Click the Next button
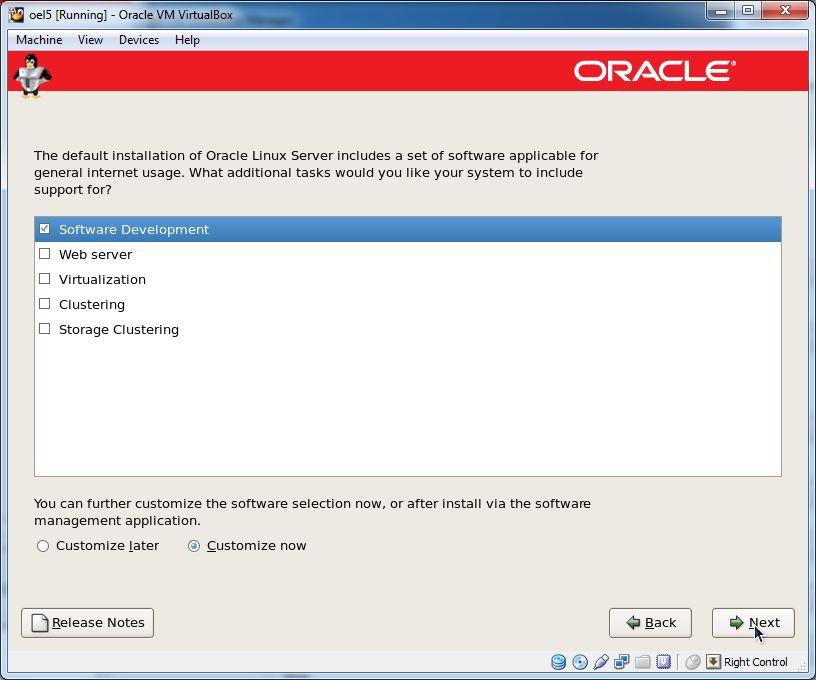The image size is (816, 680). (753, 623)
